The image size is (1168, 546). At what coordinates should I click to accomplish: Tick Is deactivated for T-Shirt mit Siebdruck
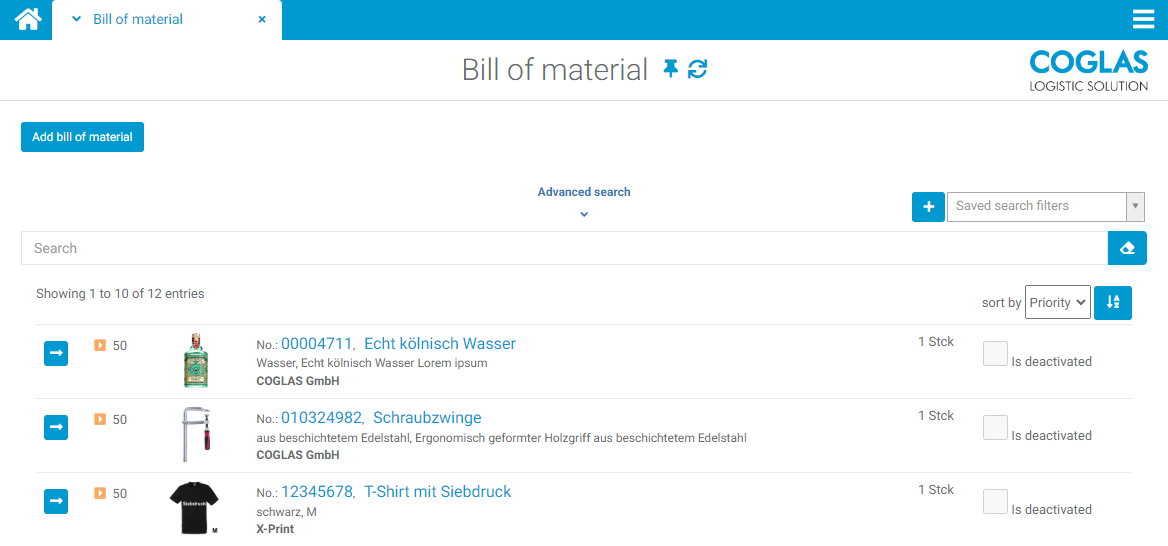point(995,502)
